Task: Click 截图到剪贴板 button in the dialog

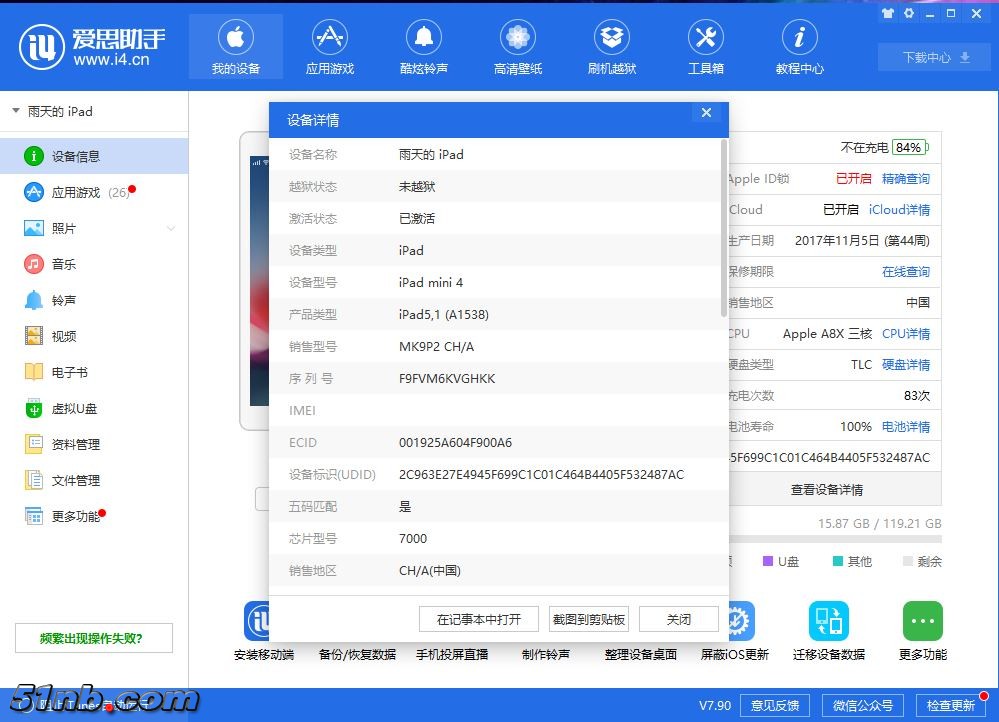Action: point(589,619)
